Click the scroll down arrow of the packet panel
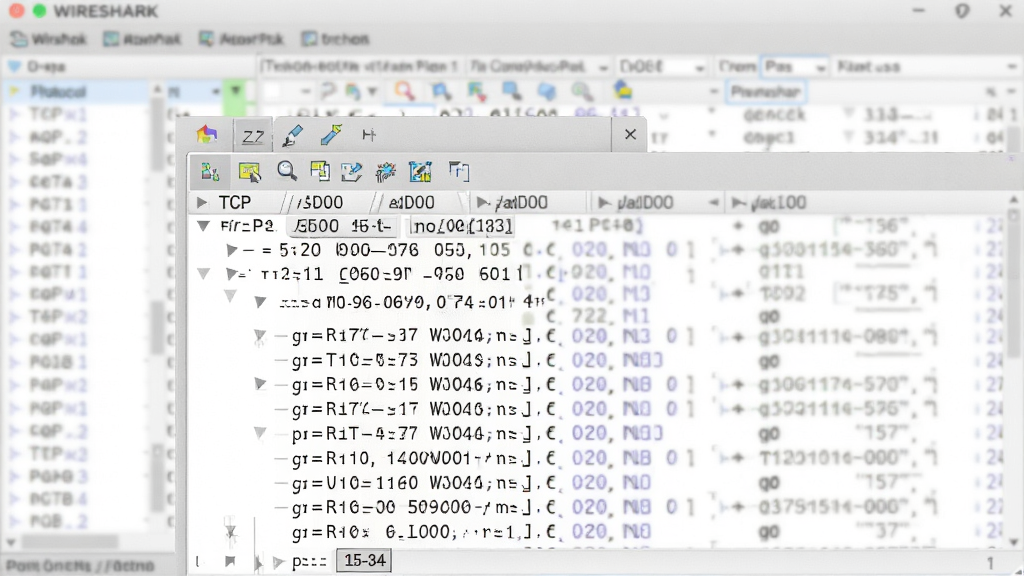 1014,542
